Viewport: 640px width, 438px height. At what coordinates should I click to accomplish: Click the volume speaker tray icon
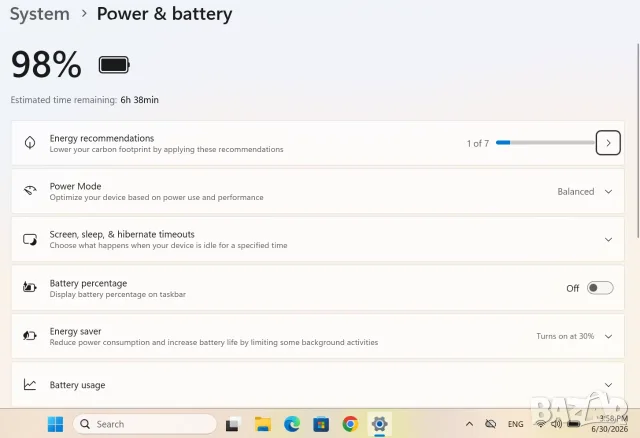(x=556, y=424)
